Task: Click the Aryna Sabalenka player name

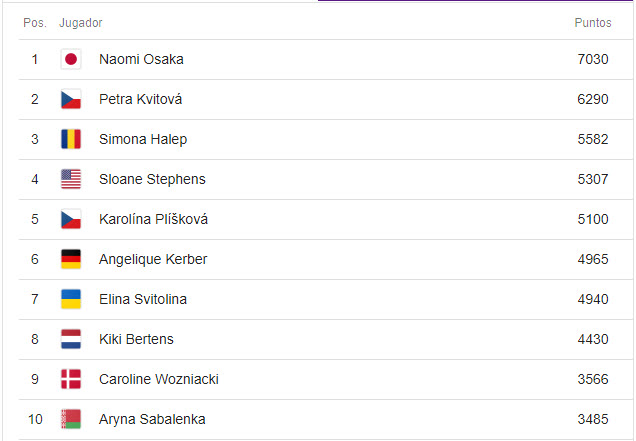Action: click(152, 419)
